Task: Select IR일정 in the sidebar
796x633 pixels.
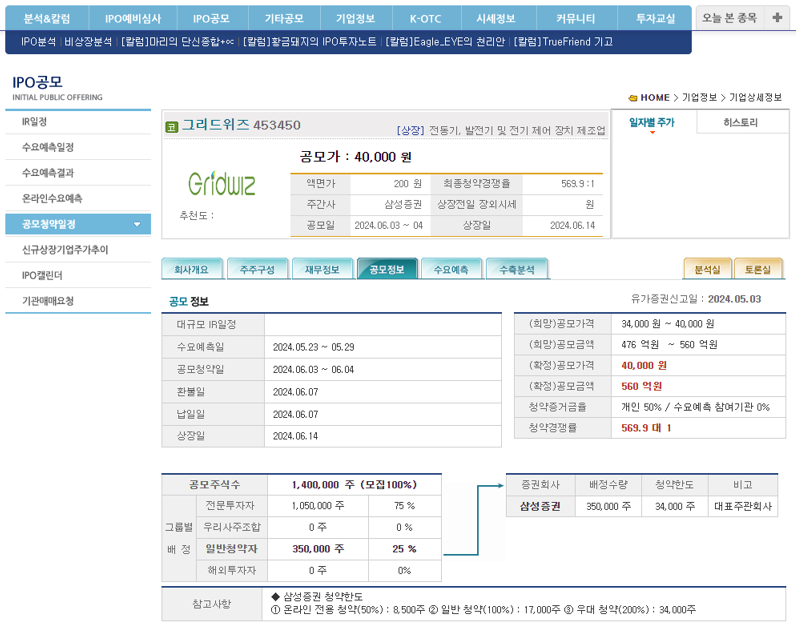Action: click(78, 122)
